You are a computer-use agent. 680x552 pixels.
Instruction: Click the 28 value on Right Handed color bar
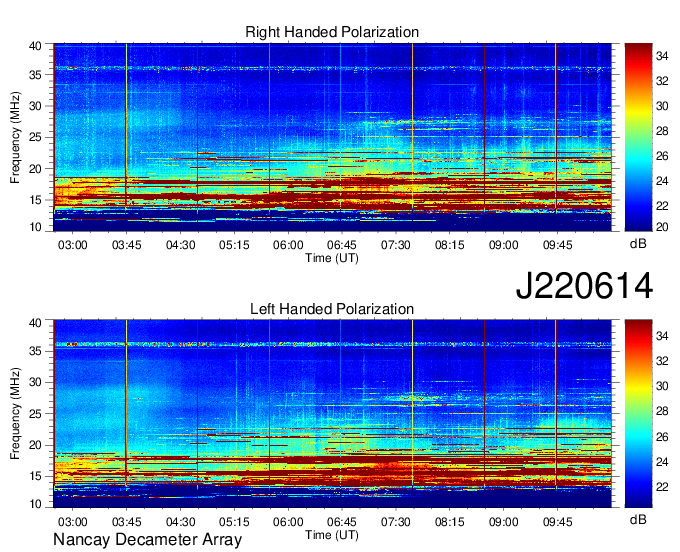tap(662, 131)
